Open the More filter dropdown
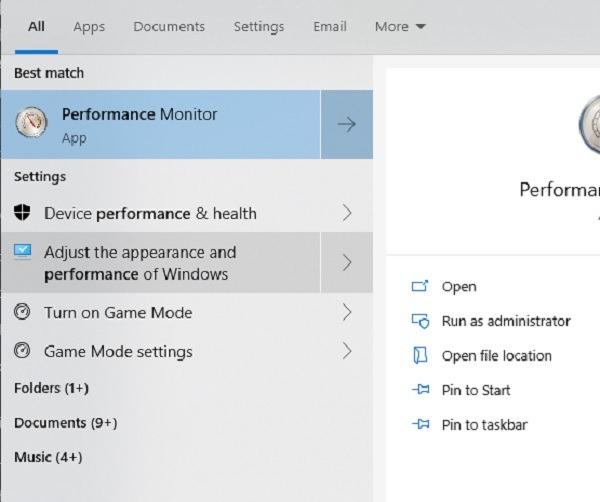 (x=400, y=26)
